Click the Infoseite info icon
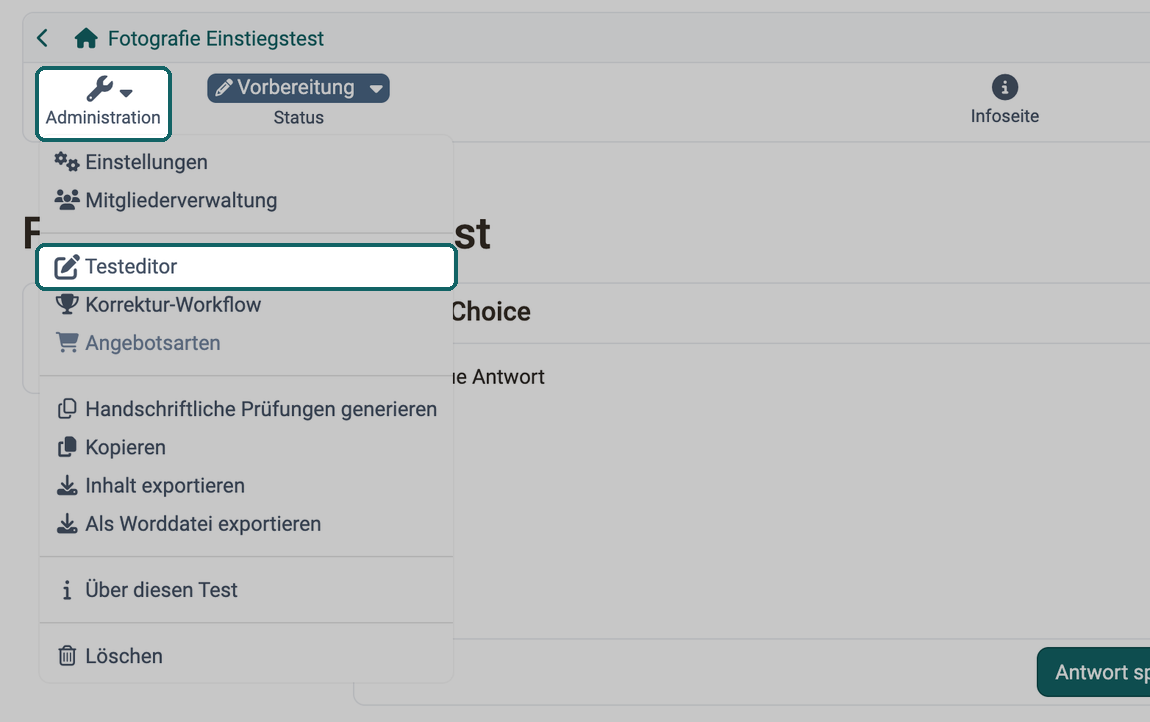The image size is (1150, 722). [1005, 87]
